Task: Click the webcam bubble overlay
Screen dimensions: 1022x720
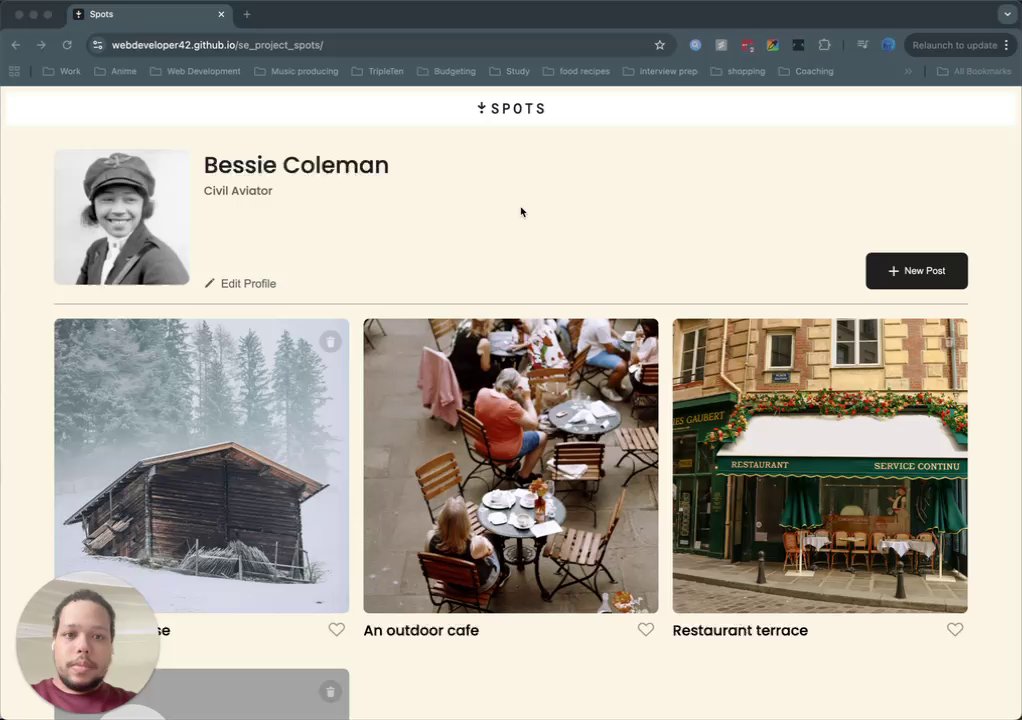Action: [x=87, y=642]
